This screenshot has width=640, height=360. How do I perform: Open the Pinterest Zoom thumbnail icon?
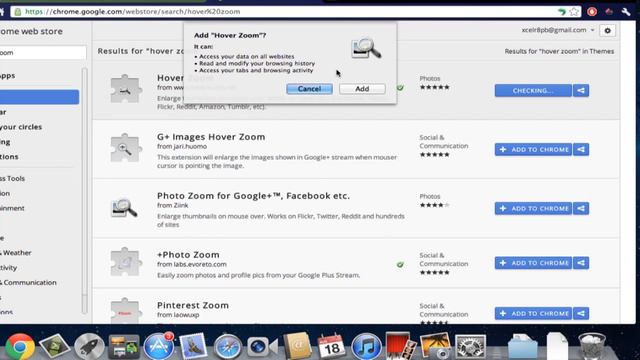pos(126,311)
